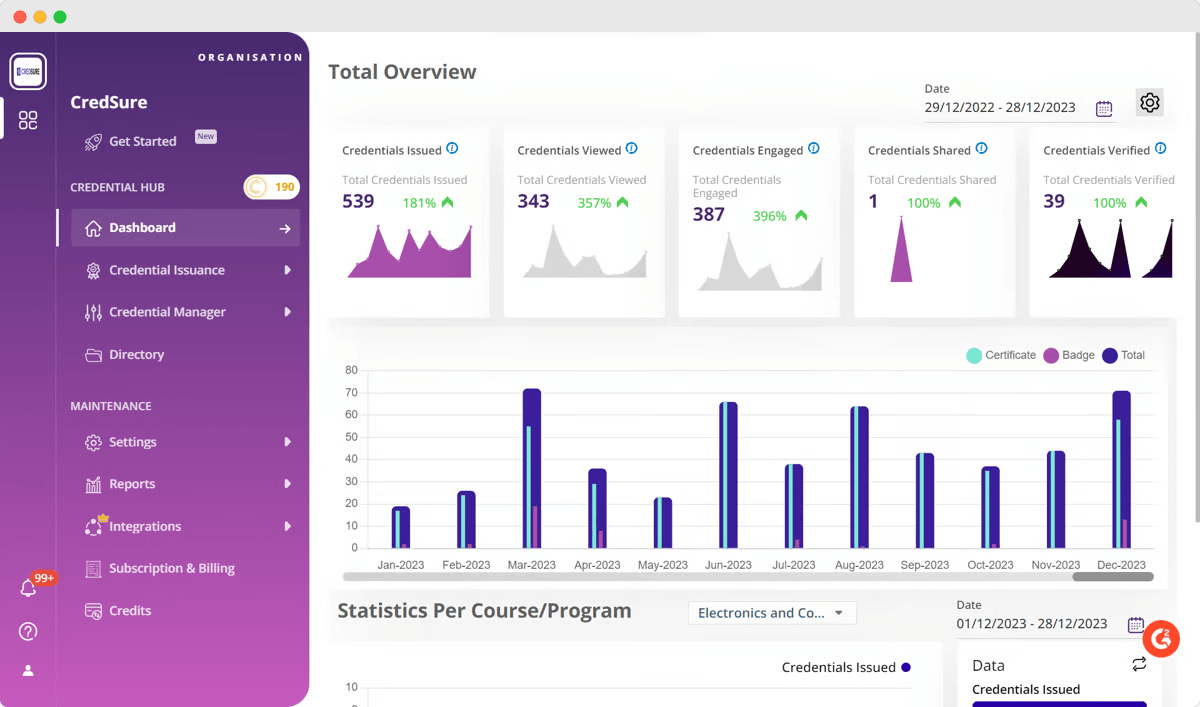Click the chart horizontal scrollbar thumb
This screenshot has height=707, width=1200.
tap(1113, 577)
